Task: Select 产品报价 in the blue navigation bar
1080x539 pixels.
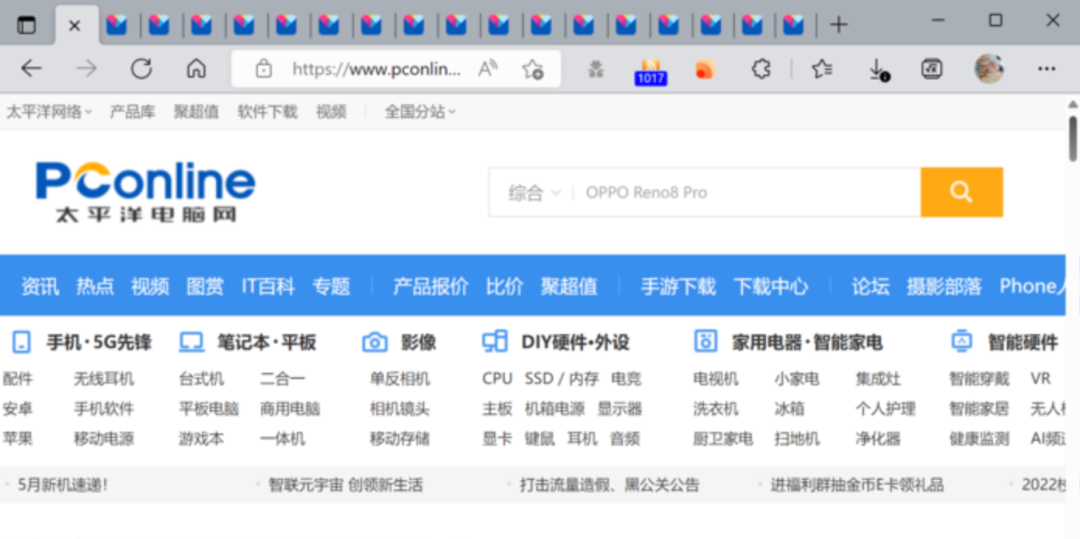Action: click(x=430, y=286)
